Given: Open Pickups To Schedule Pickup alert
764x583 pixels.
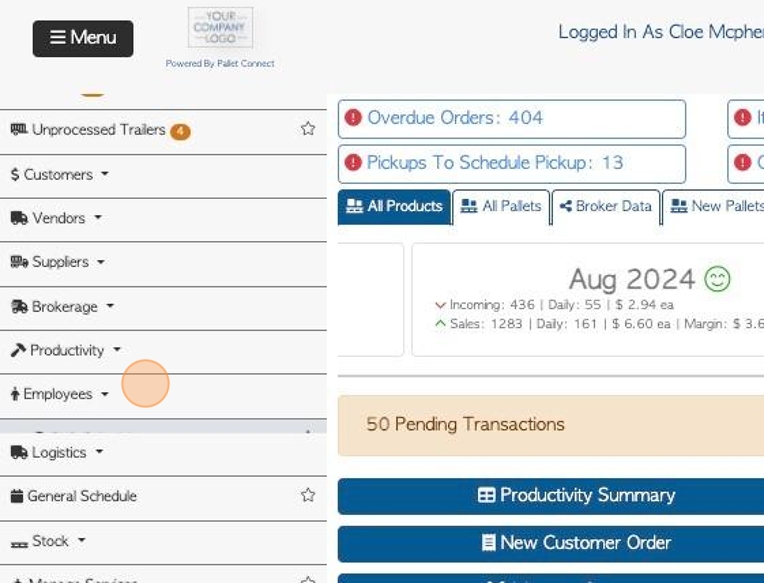Looking at the screenshot, I should [x=494, y=162].
